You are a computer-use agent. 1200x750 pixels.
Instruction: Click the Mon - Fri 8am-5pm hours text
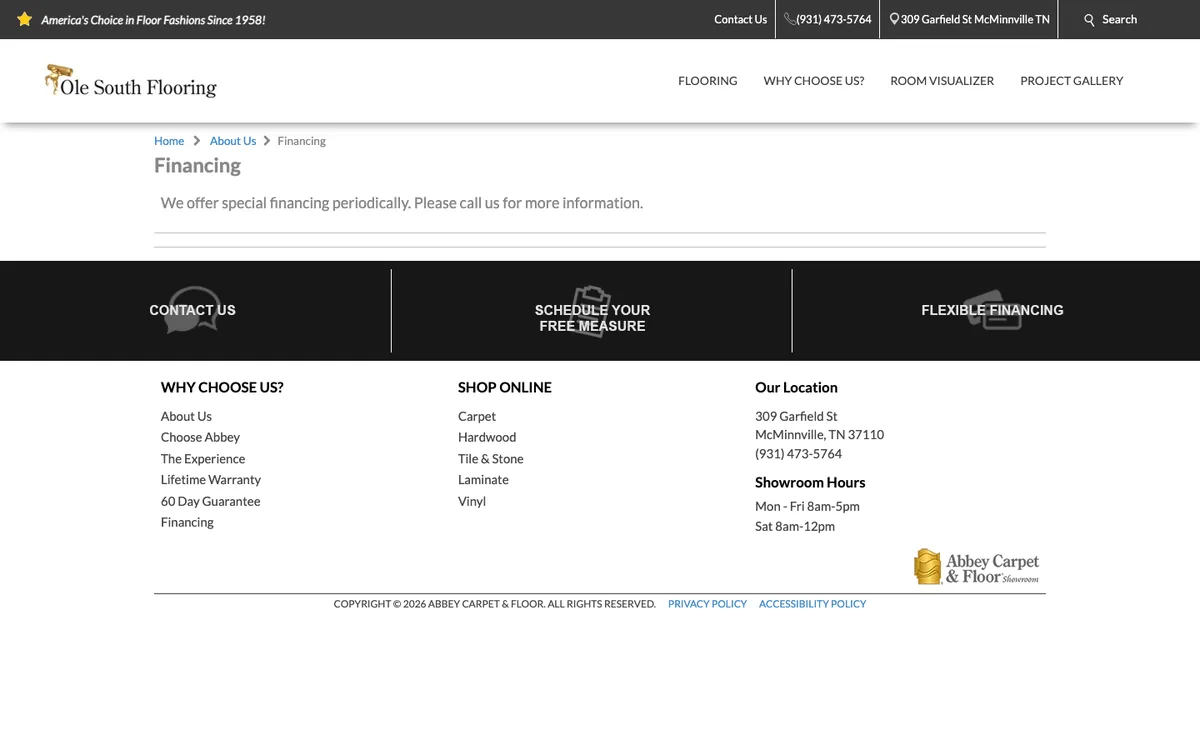[x=807, y=506]
